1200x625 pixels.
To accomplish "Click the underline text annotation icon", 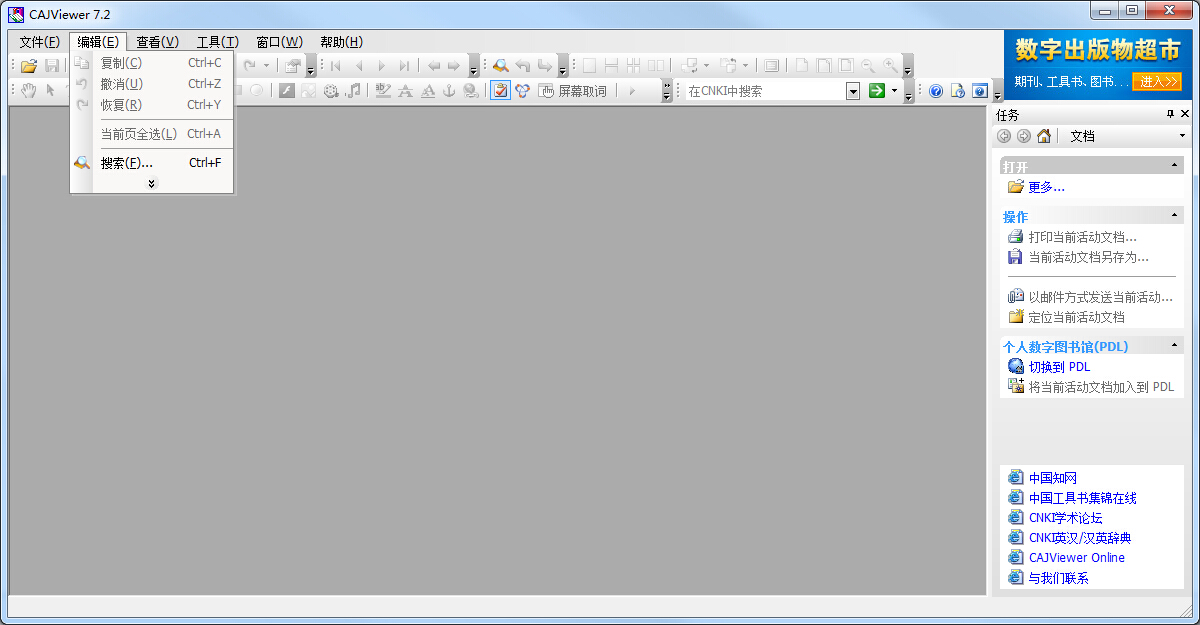I will tap(427, 91).
